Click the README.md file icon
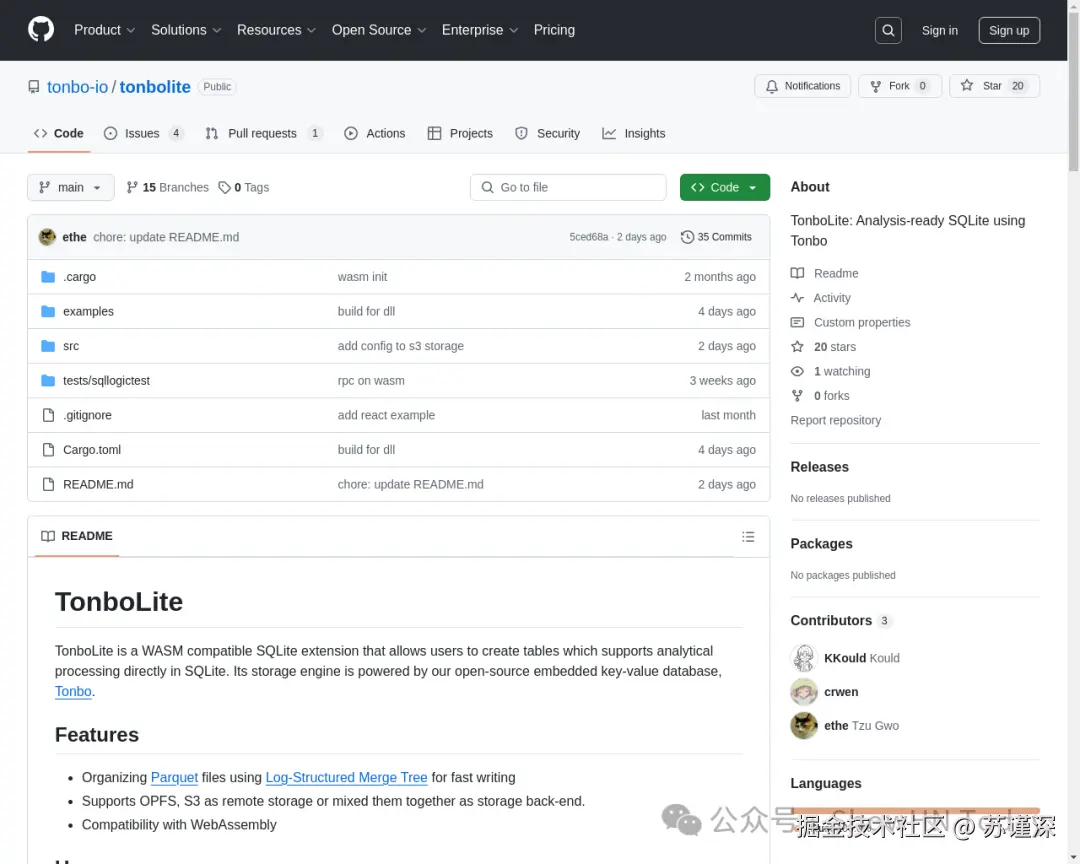Viewport: 1080px width, 864px height. click(x=48, y=484)
